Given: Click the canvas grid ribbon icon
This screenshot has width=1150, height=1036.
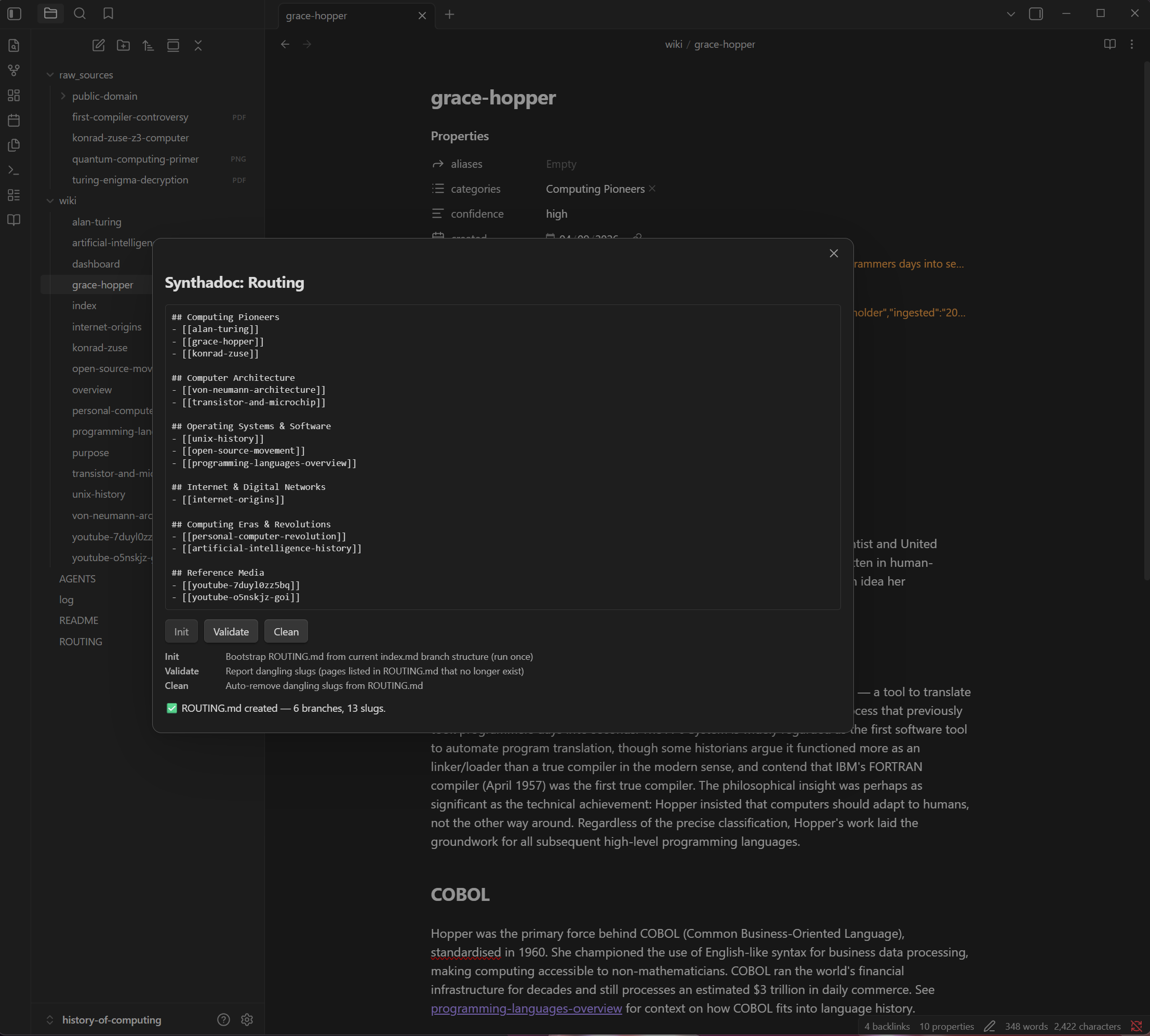Looking at the screenshot, I should (x=14, y=96).
